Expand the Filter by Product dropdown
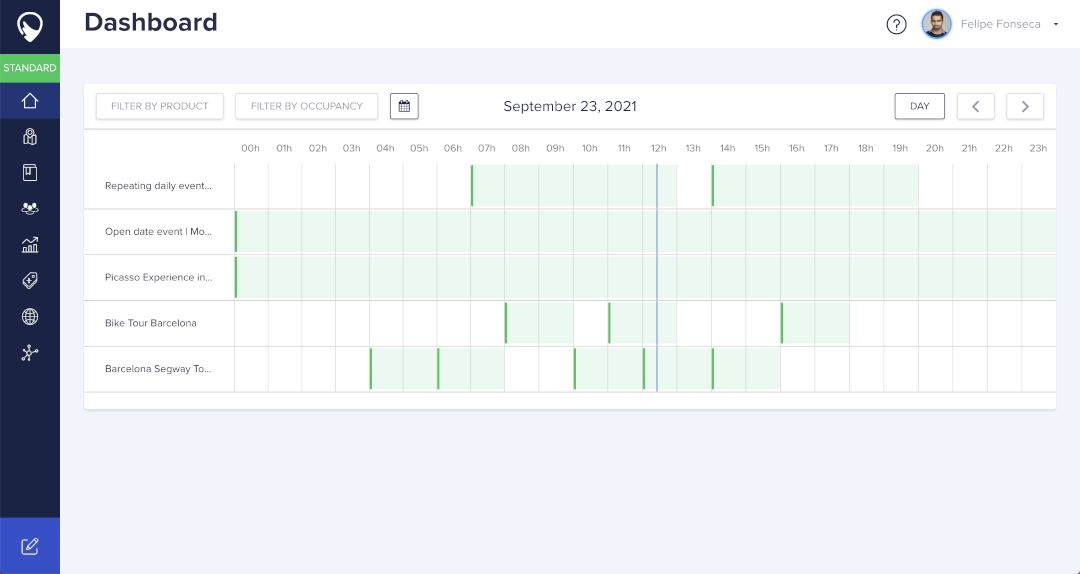This screenshot has height=574, width=1080. click(x=160, y=106)
